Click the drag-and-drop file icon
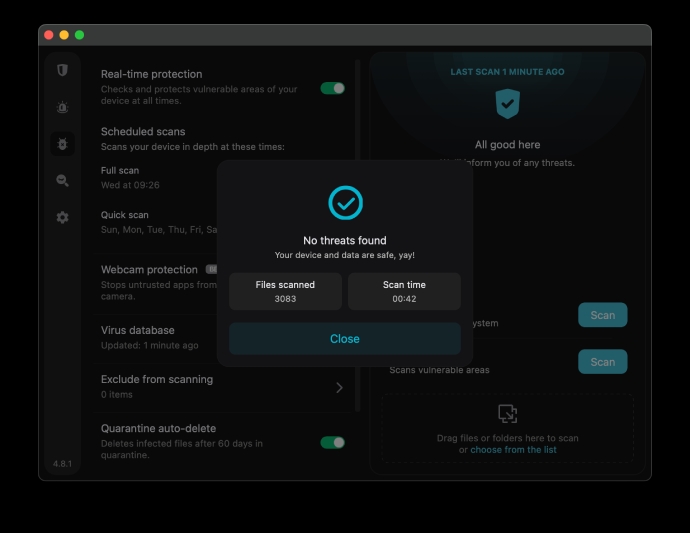Screen dimensions: 690x533 507,413
